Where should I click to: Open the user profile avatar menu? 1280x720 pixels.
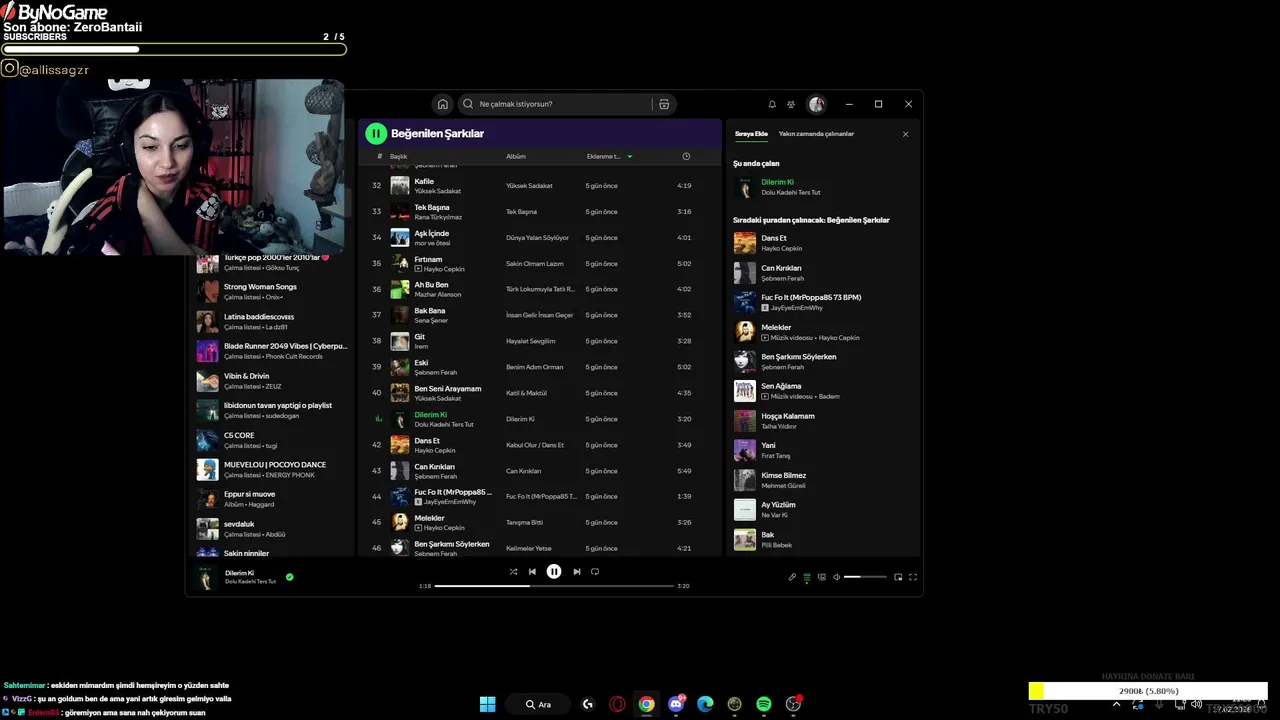pyautogui.click(x=817, y=104)
